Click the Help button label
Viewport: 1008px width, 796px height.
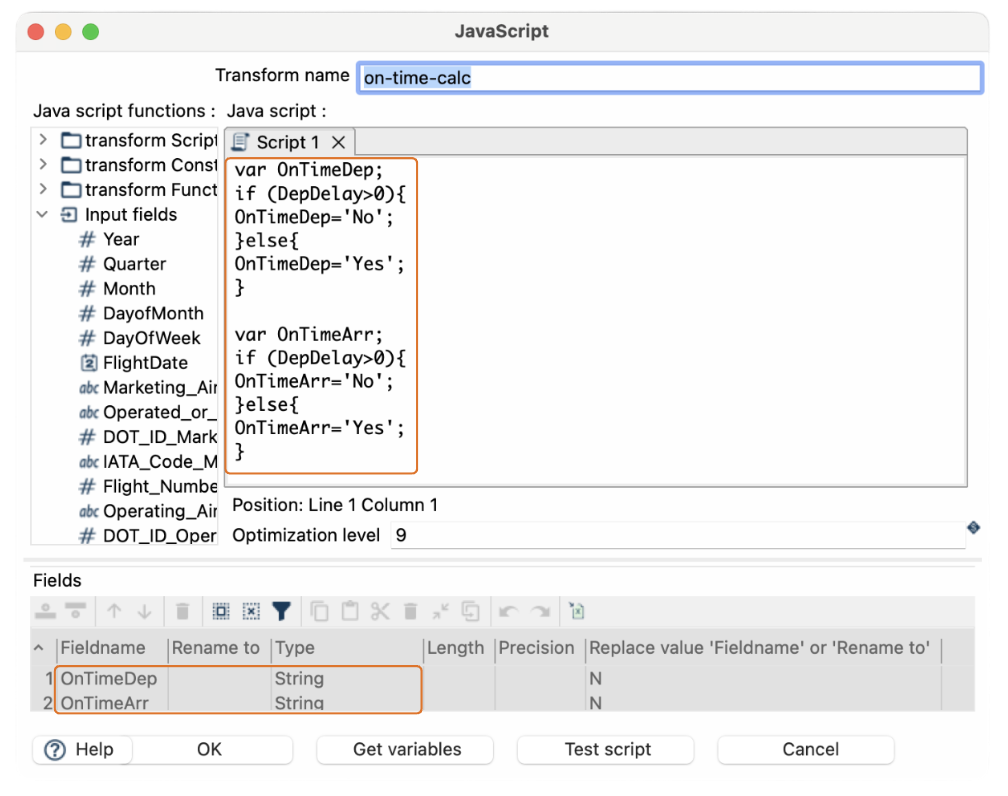click(94, 750)
